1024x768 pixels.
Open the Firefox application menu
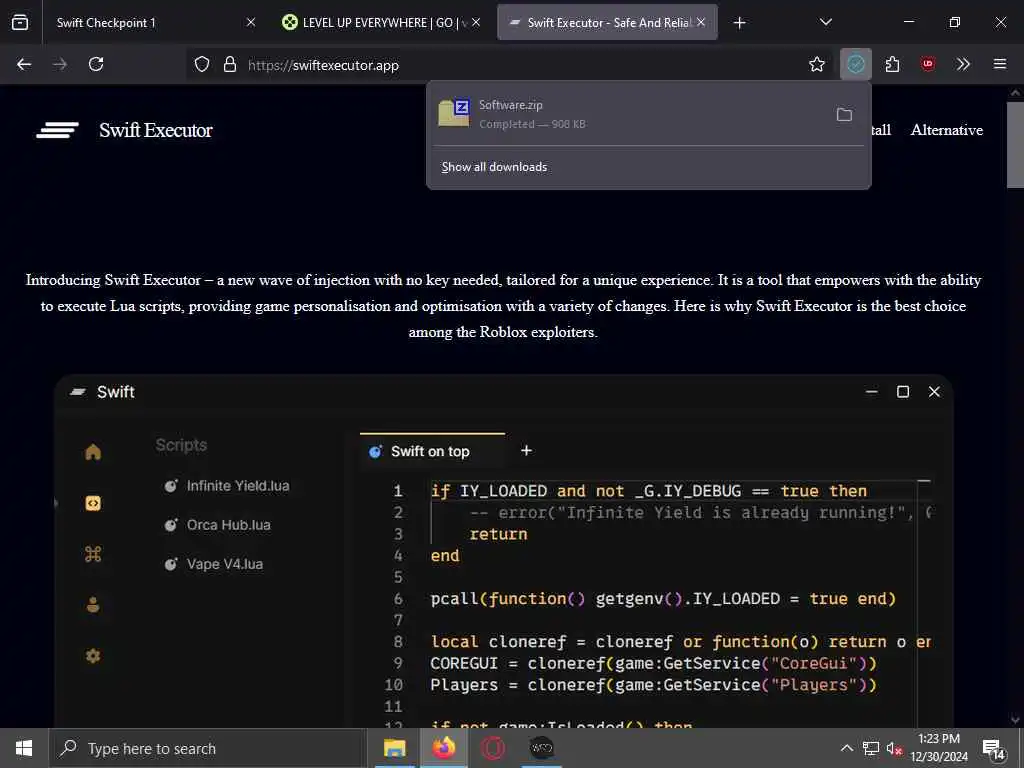(999, 64)
